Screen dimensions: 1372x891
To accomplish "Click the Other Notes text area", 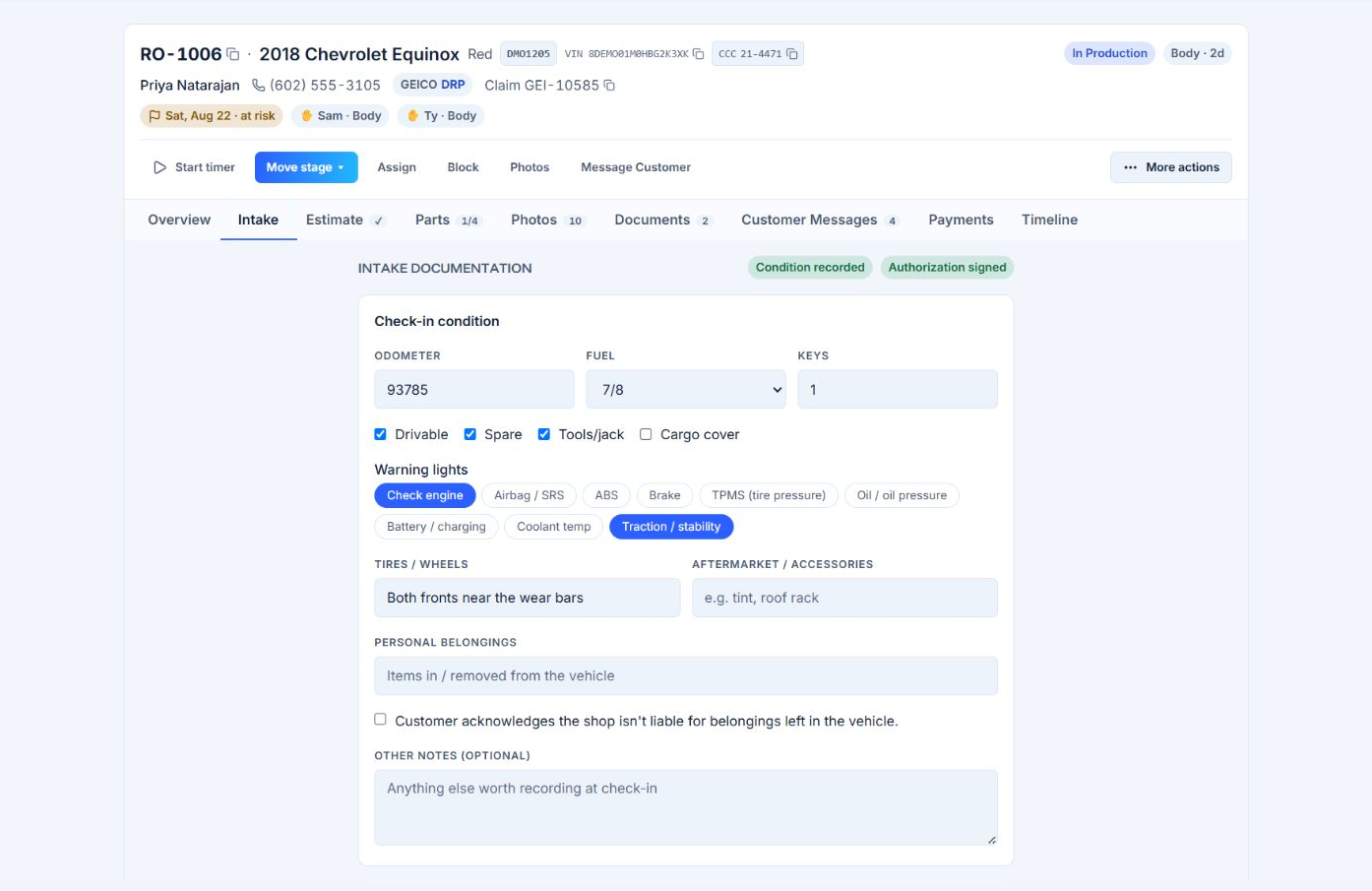I will (x=686, y=807).
